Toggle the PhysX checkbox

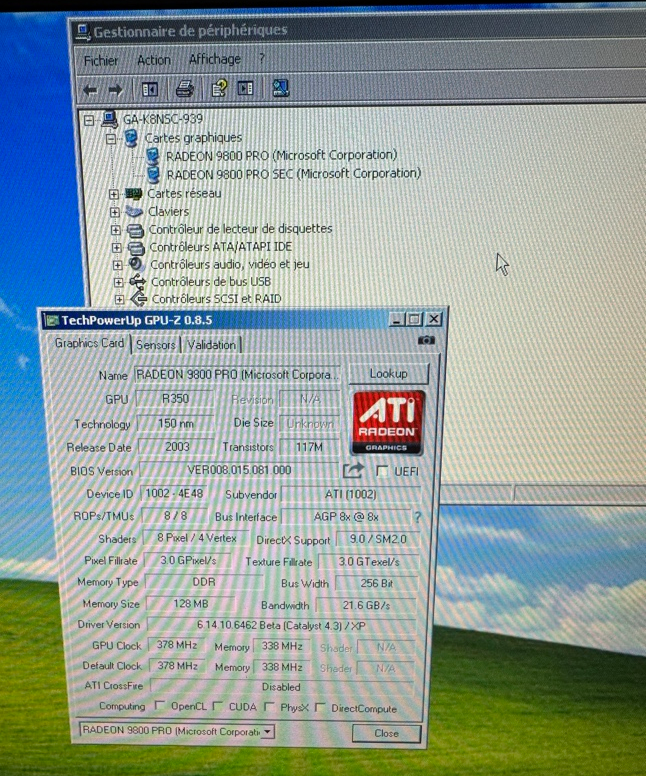click(269, 707)
